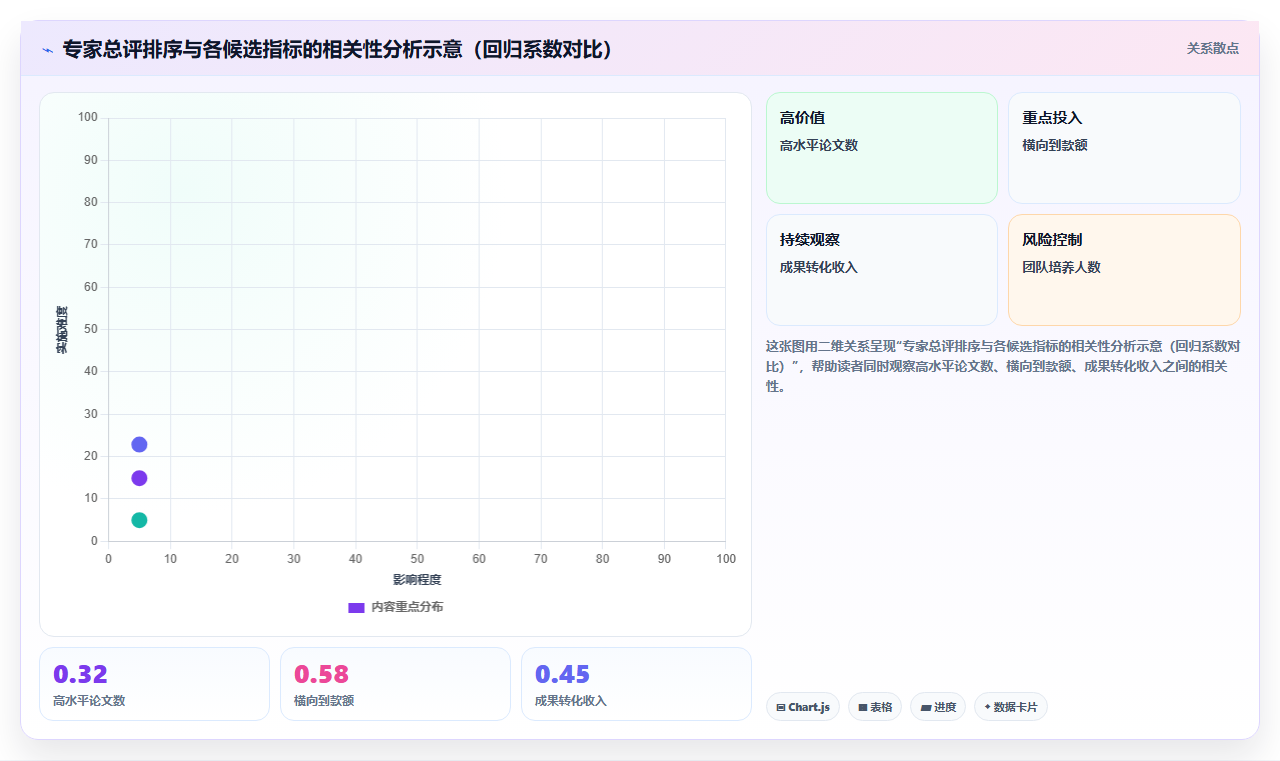
Task: Click the 0.45 成果转化收入 stat card
Action: (636, 684)
